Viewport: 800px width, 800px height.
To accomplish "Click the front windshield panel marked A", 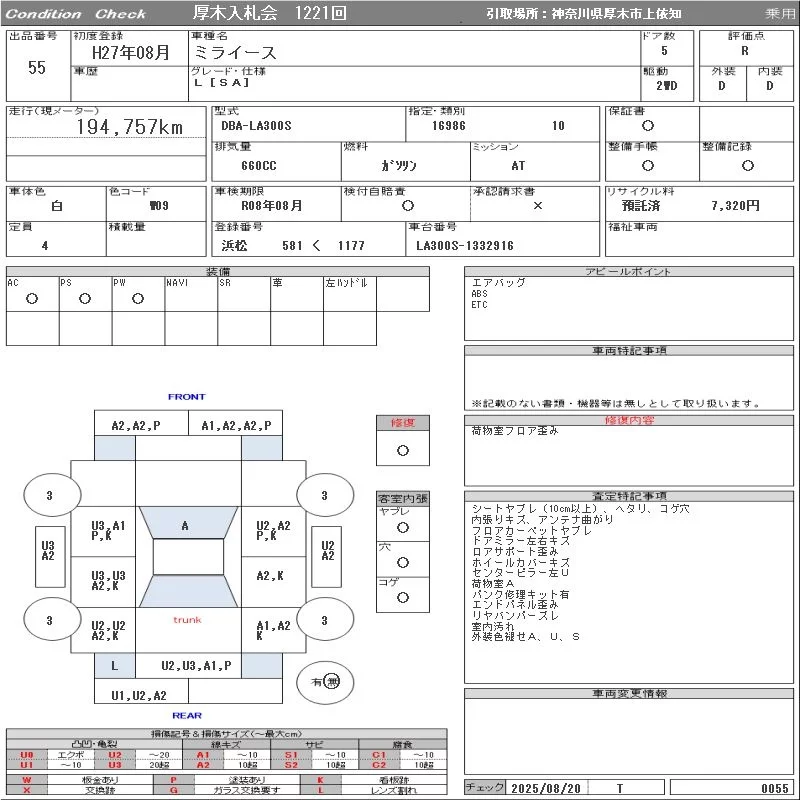I will coord(185,526).
